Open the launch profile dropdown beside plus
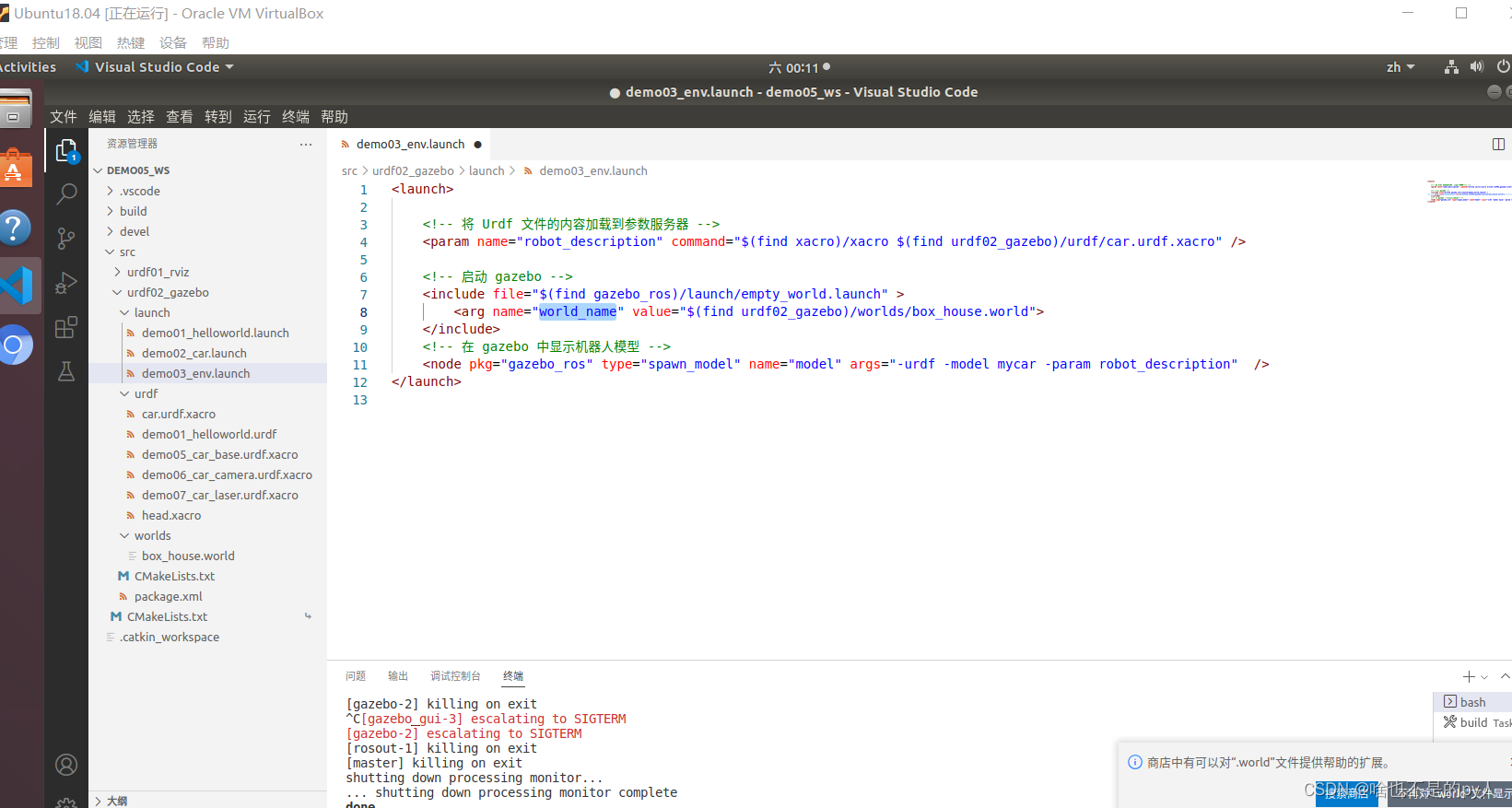This screenshot has width=1512, height=808. point(1484,677)
